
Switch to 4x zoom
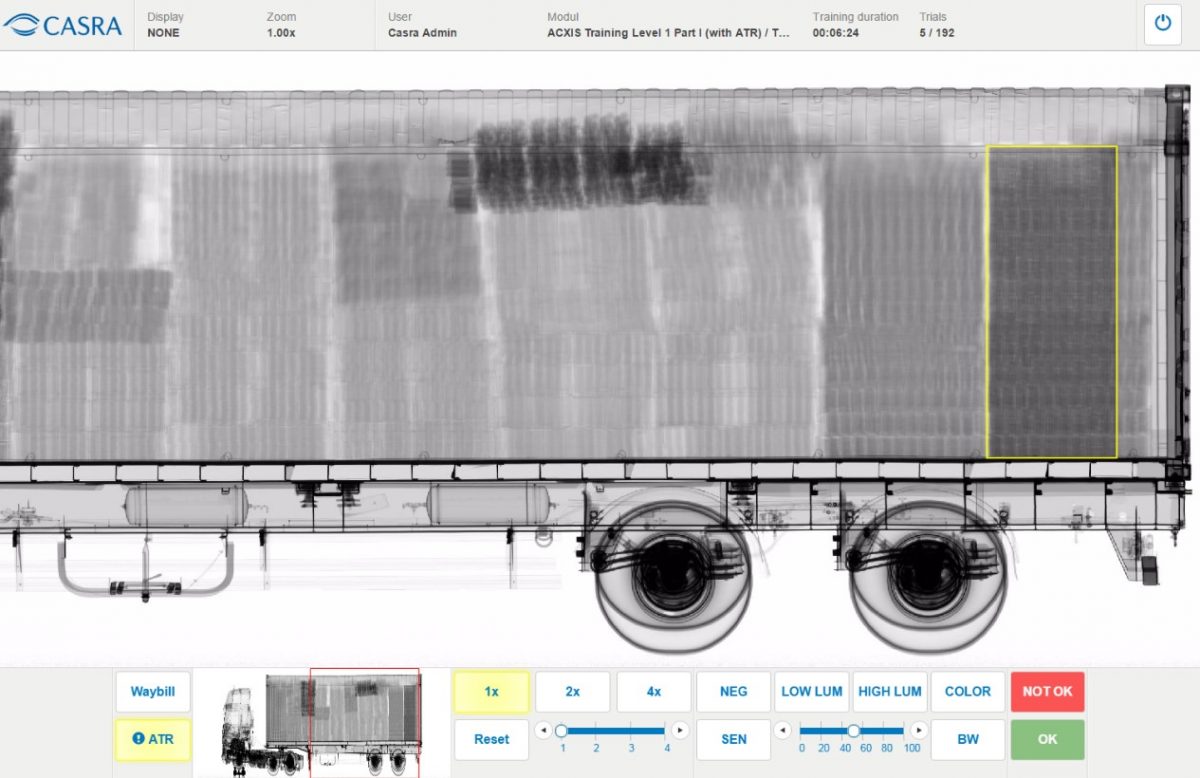653,692
